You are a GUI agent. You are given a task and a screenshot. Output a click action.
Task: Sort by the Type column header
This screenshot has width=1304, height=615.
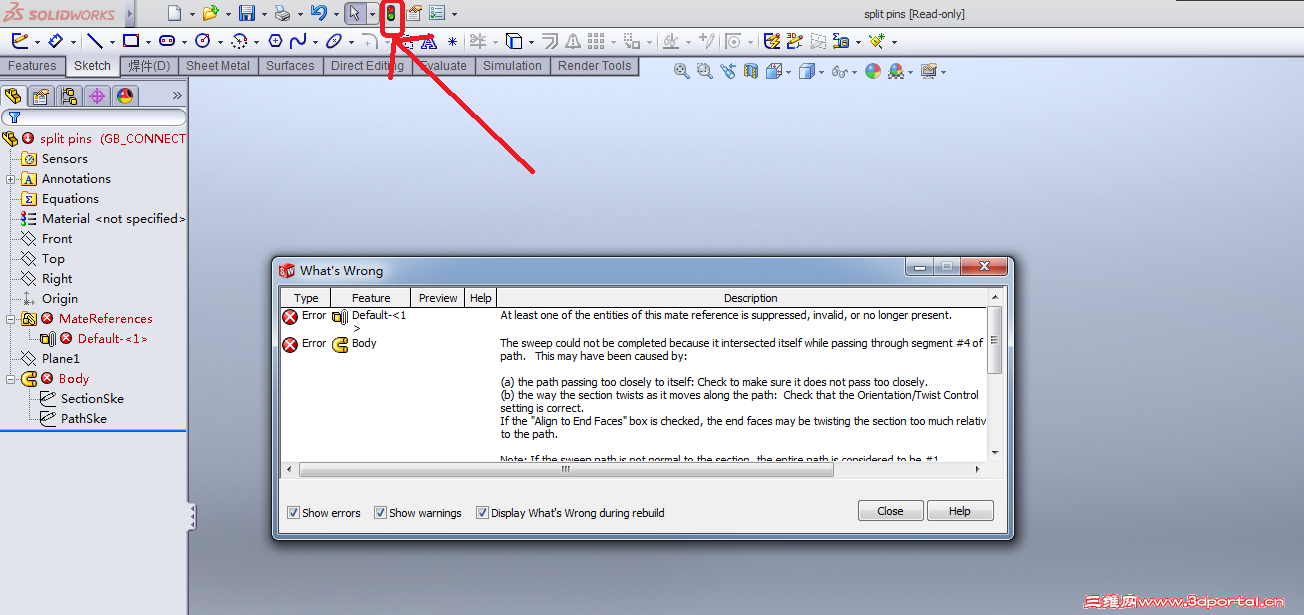point(306,298)
